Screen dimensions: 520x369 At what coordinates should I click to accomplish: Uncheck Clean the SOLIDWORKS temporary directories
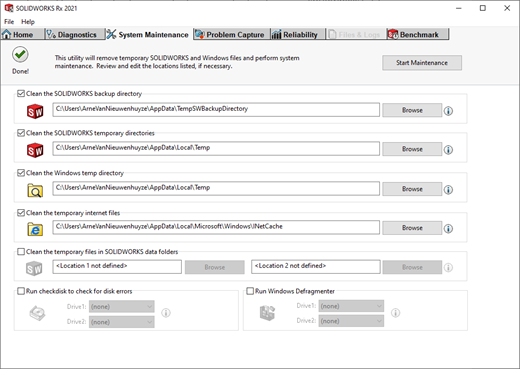coord(21,133)
